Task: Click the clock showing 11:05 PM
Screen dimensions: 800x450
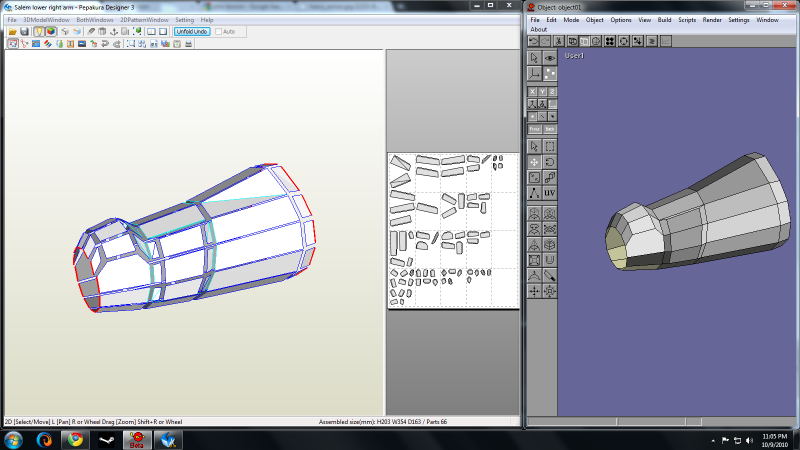Action: tap(774, 437)
